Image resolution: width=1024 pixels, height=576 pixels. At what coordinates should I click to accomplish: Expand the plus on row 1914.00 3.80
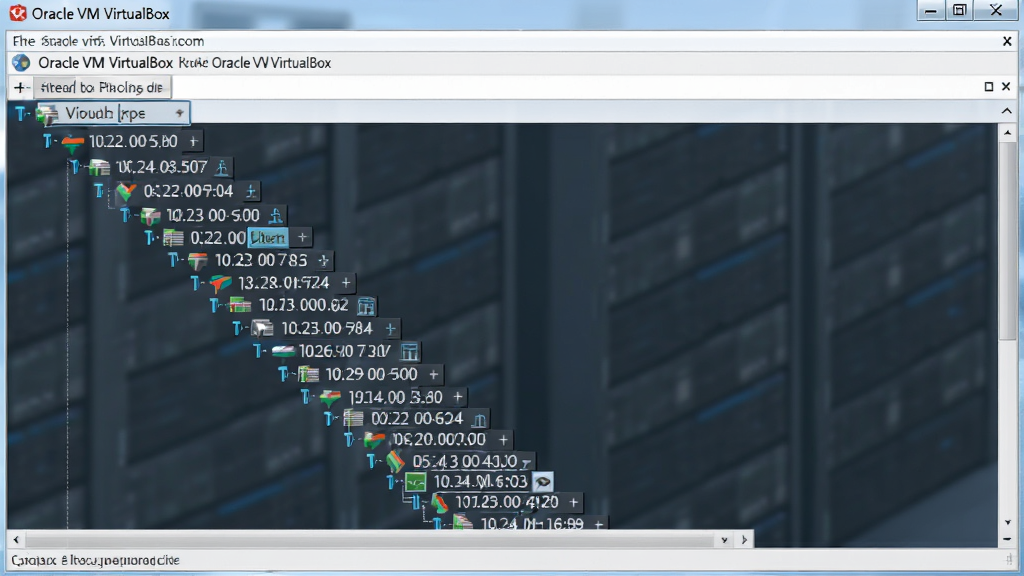point(458,396)
